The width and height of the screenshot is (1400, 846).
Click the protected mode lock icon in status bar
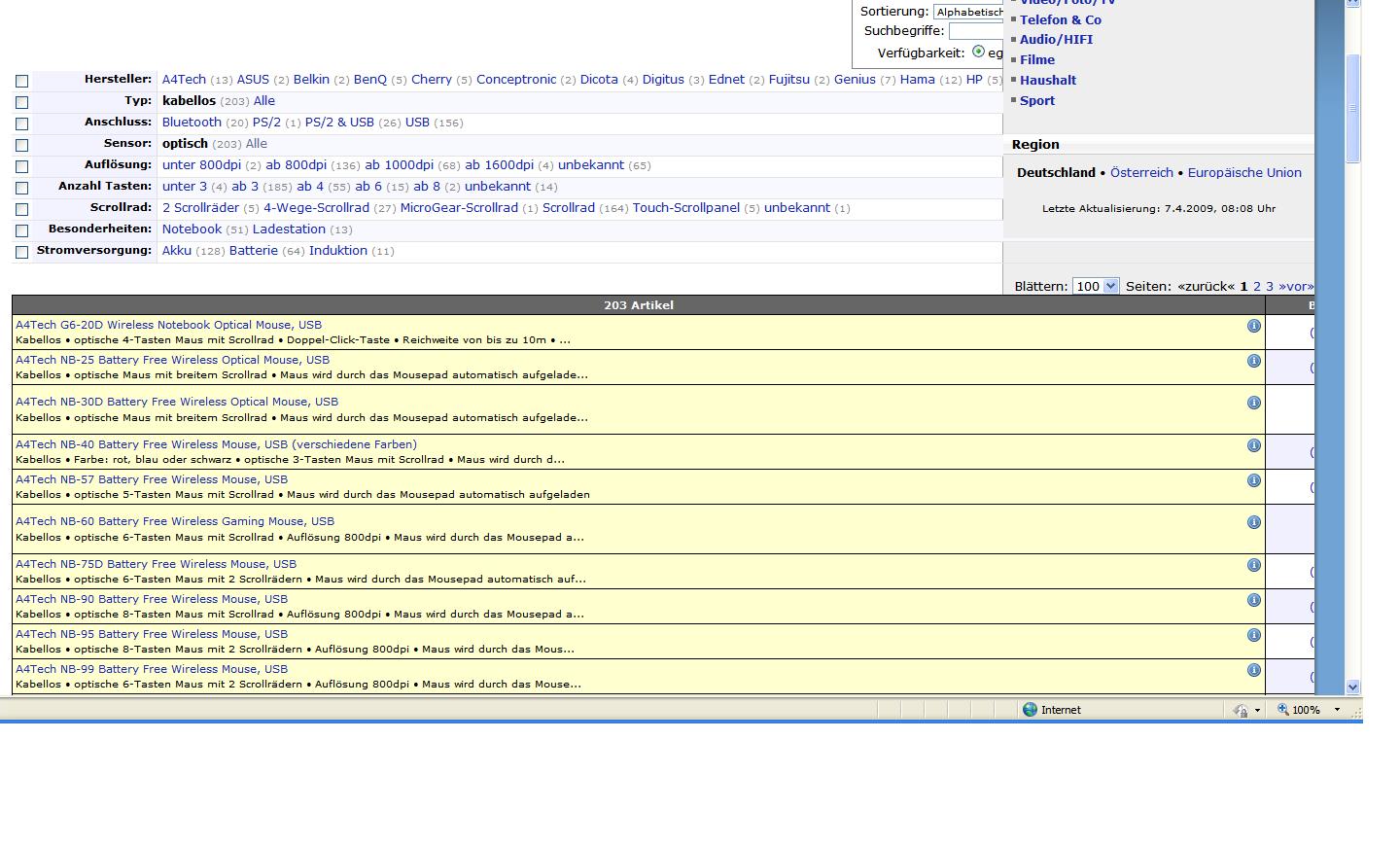[1240, 711]
